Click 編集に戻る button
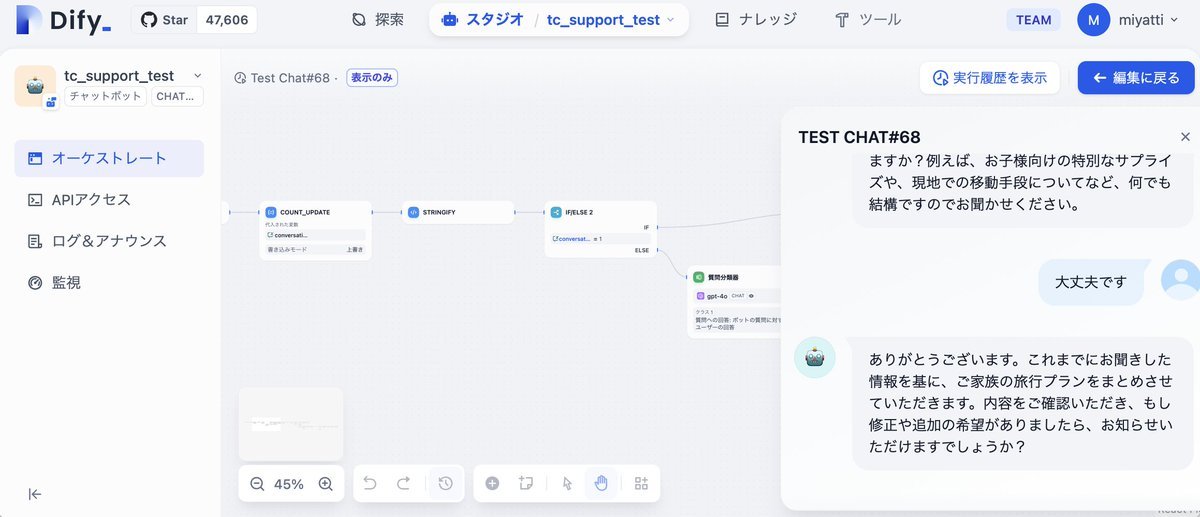 [x=1136, y=78]
